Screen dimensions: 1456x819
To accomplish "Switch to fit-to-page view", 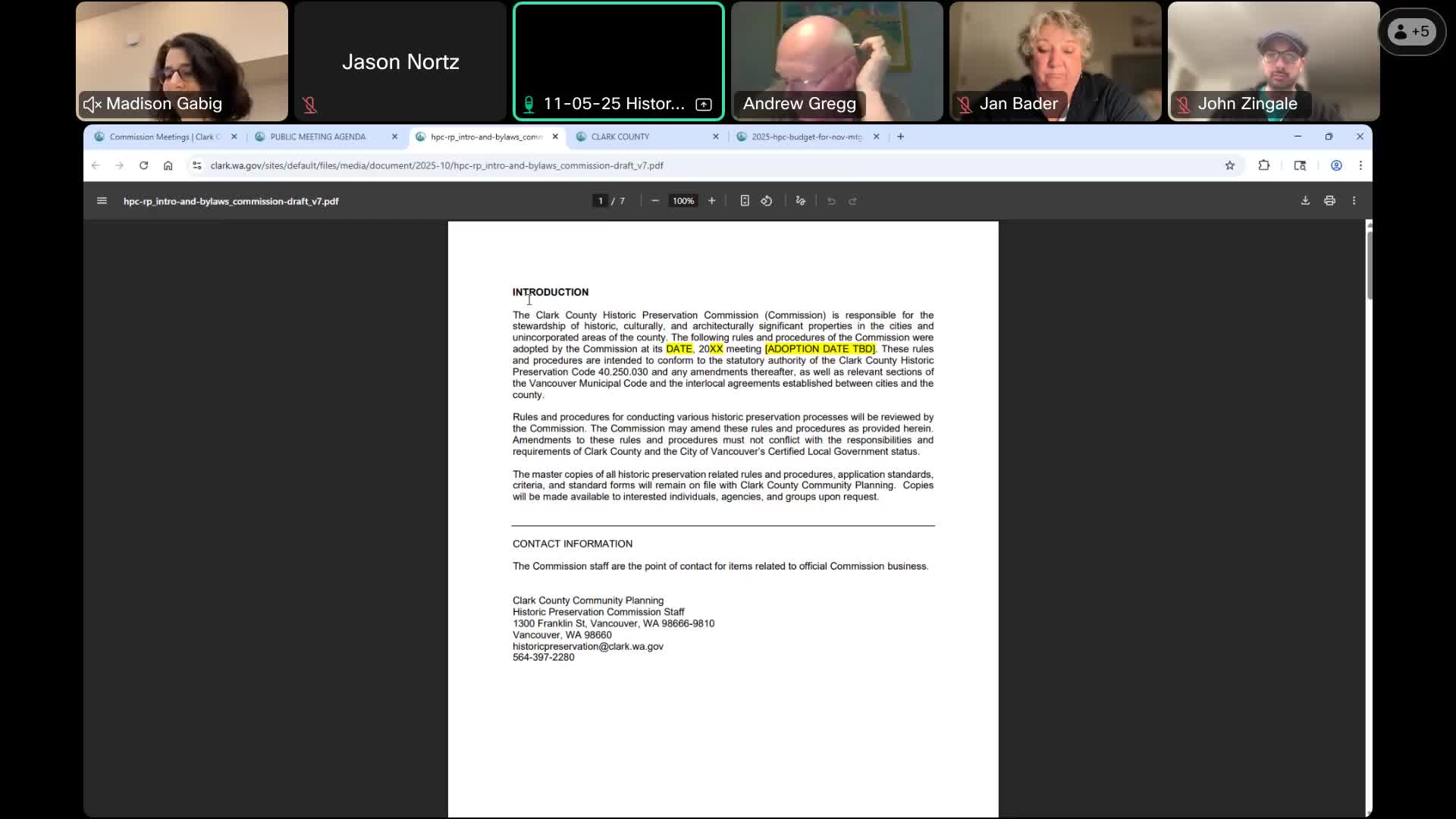I will pyautogui.click(x=744, y=200).
